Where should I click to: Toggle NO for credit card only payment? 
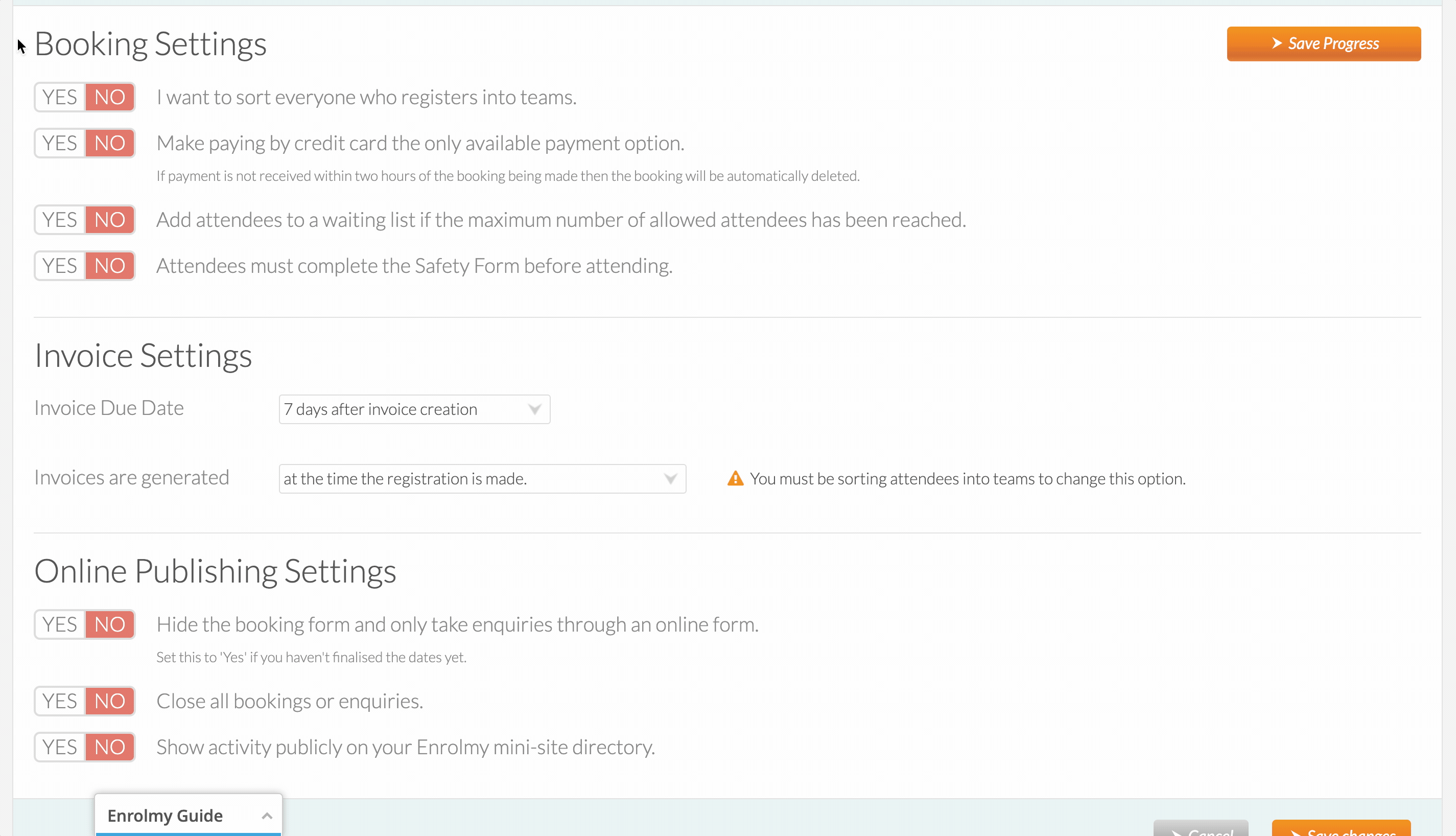click(110, 143)
